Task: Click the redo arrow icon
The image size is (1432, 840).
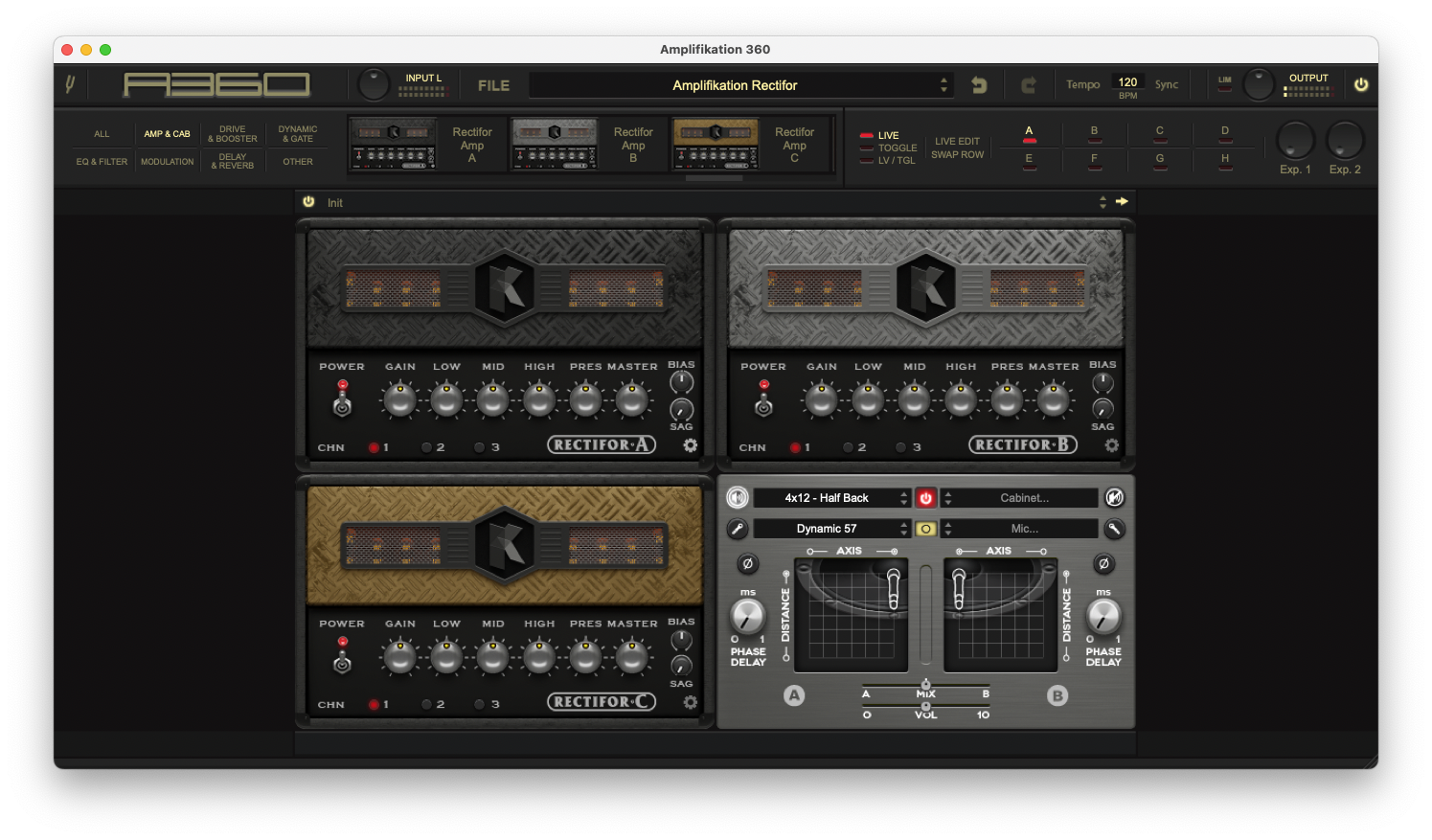Action: (1029, 85)
